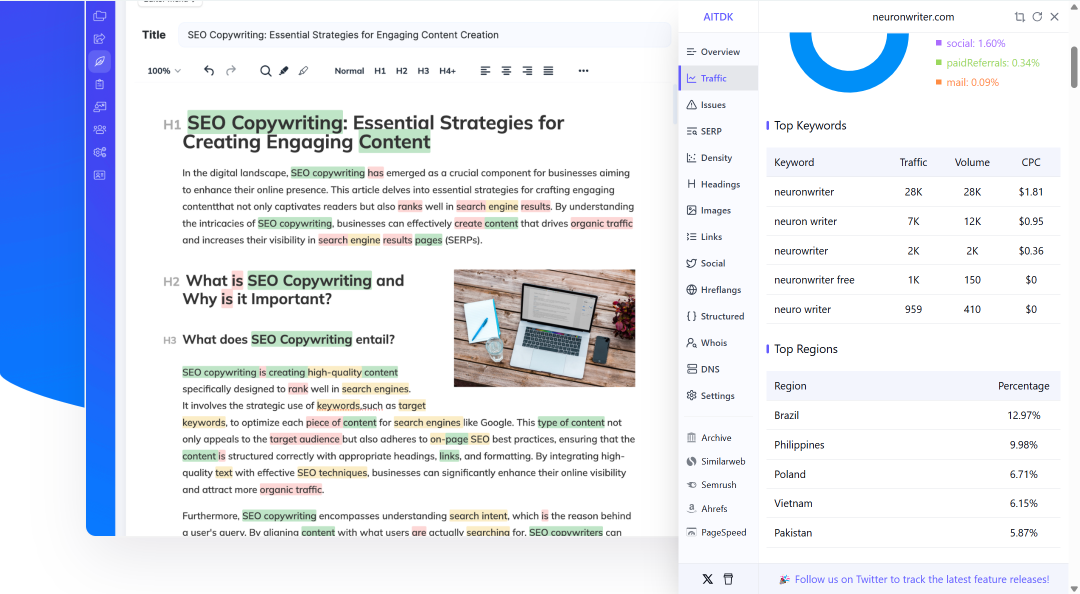Center align the text

pos(506,71)
